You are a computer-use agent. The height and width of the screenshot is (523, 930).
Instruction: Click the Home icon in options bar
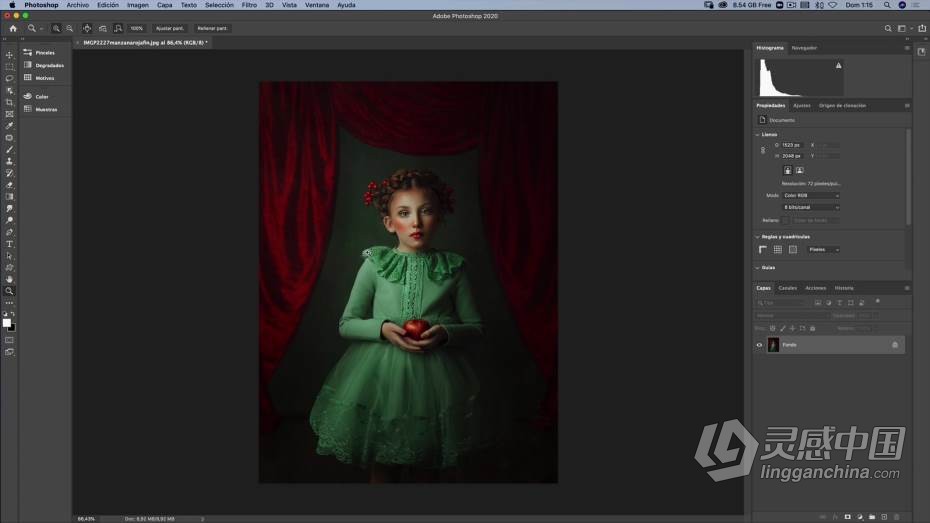[x=13, y=28]
